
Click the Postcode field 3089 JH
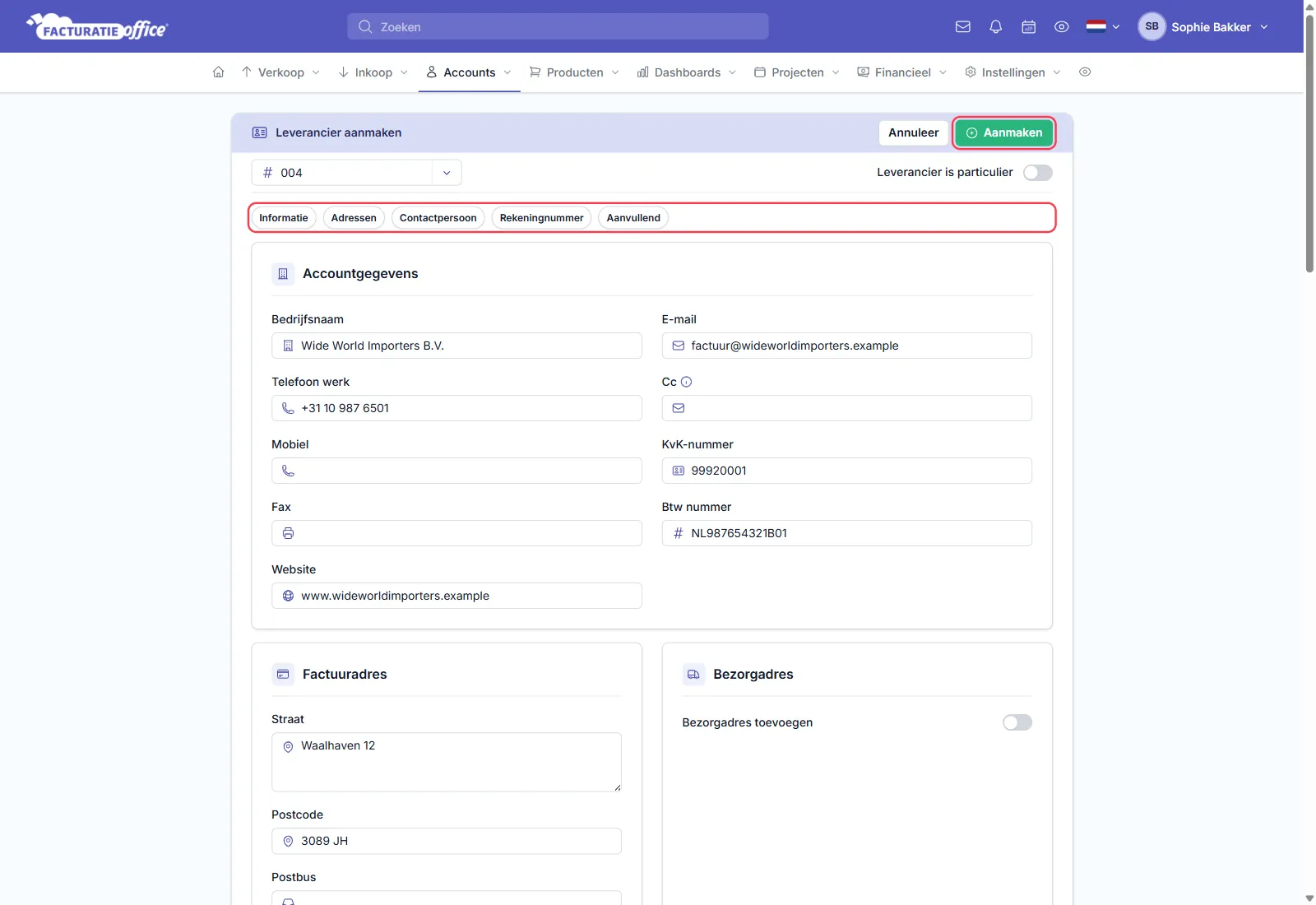[x=447, y=841]
